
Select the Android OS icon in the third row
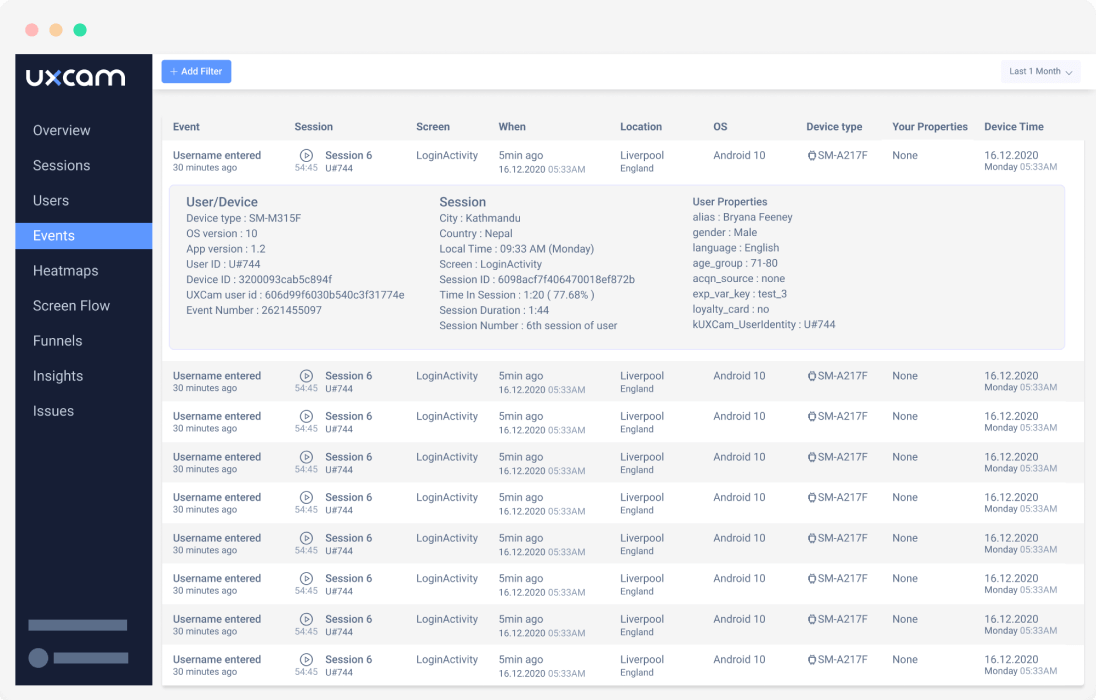point(811,417)
